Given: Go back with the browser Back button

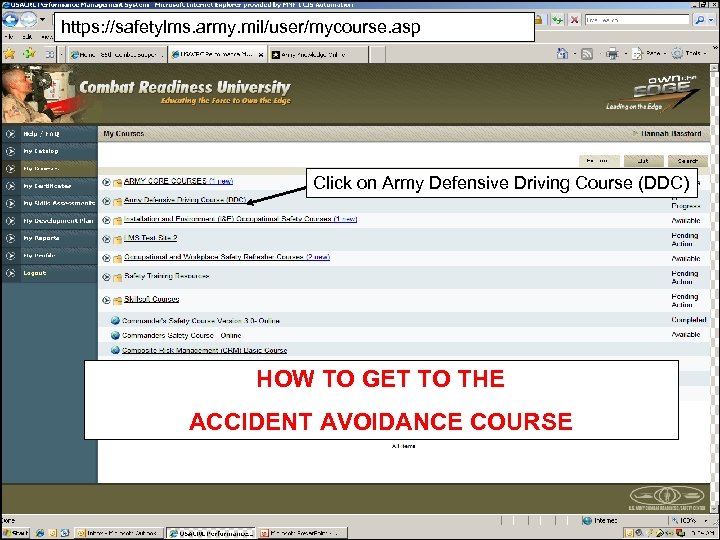Looking at the screenshot, I should (11, 19).
